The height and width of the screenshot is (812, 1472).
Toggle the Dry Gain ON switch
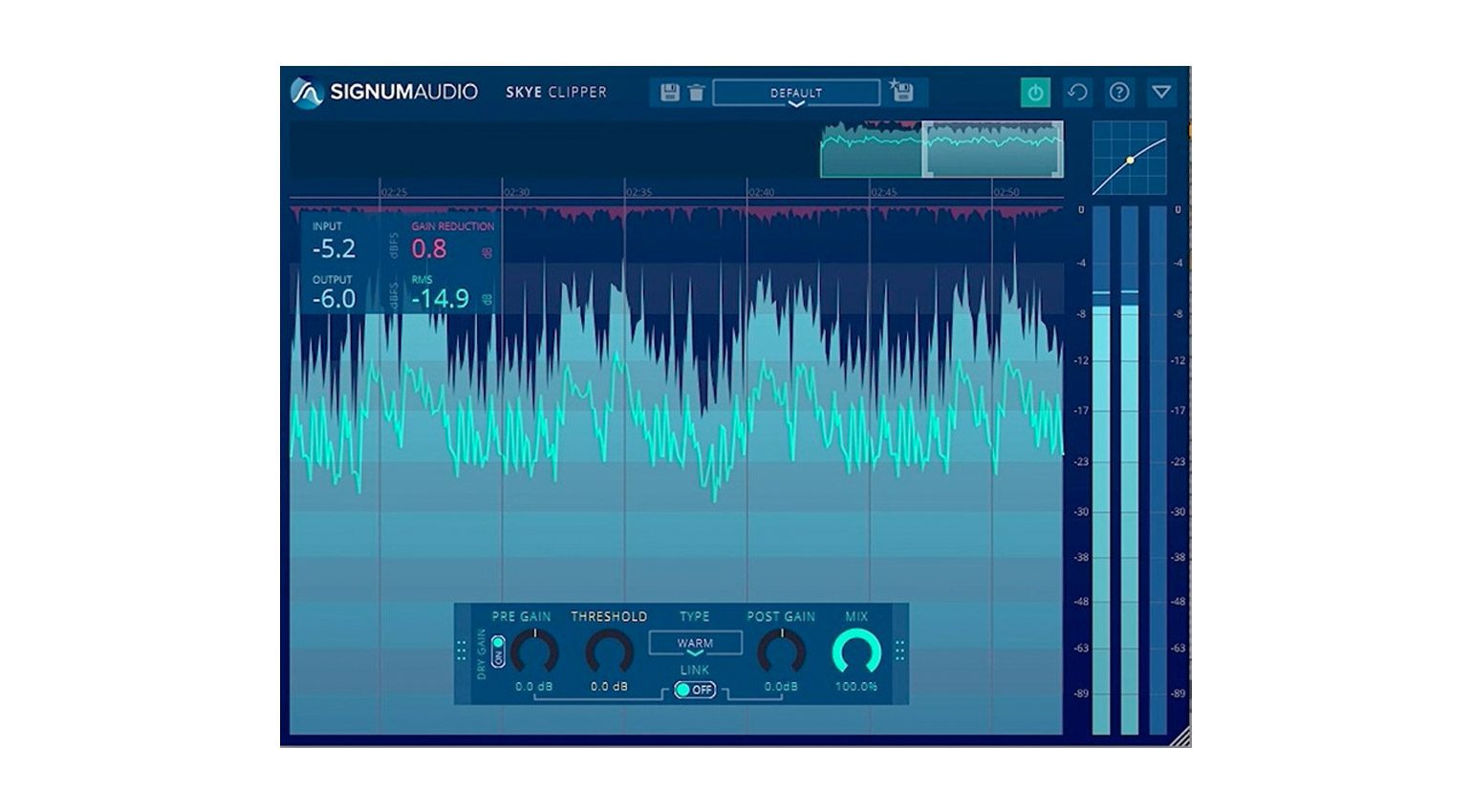coord(498,652)
